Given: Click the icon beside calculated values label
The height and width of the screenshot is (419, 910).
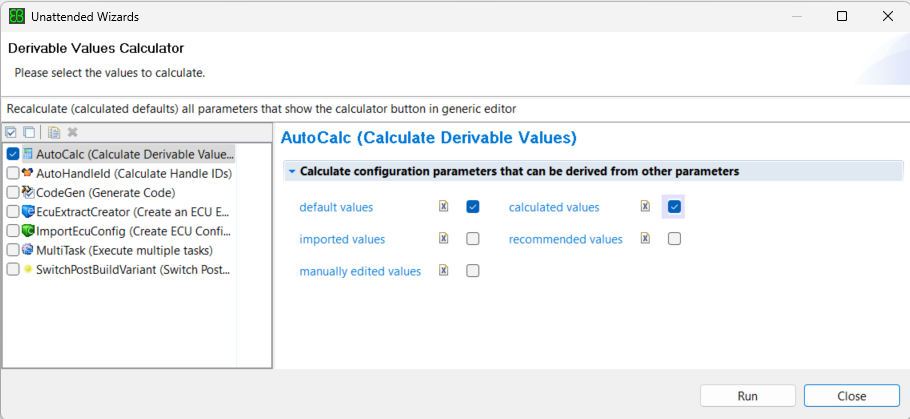Looking at the screenshot, I should tap(646, 207).
